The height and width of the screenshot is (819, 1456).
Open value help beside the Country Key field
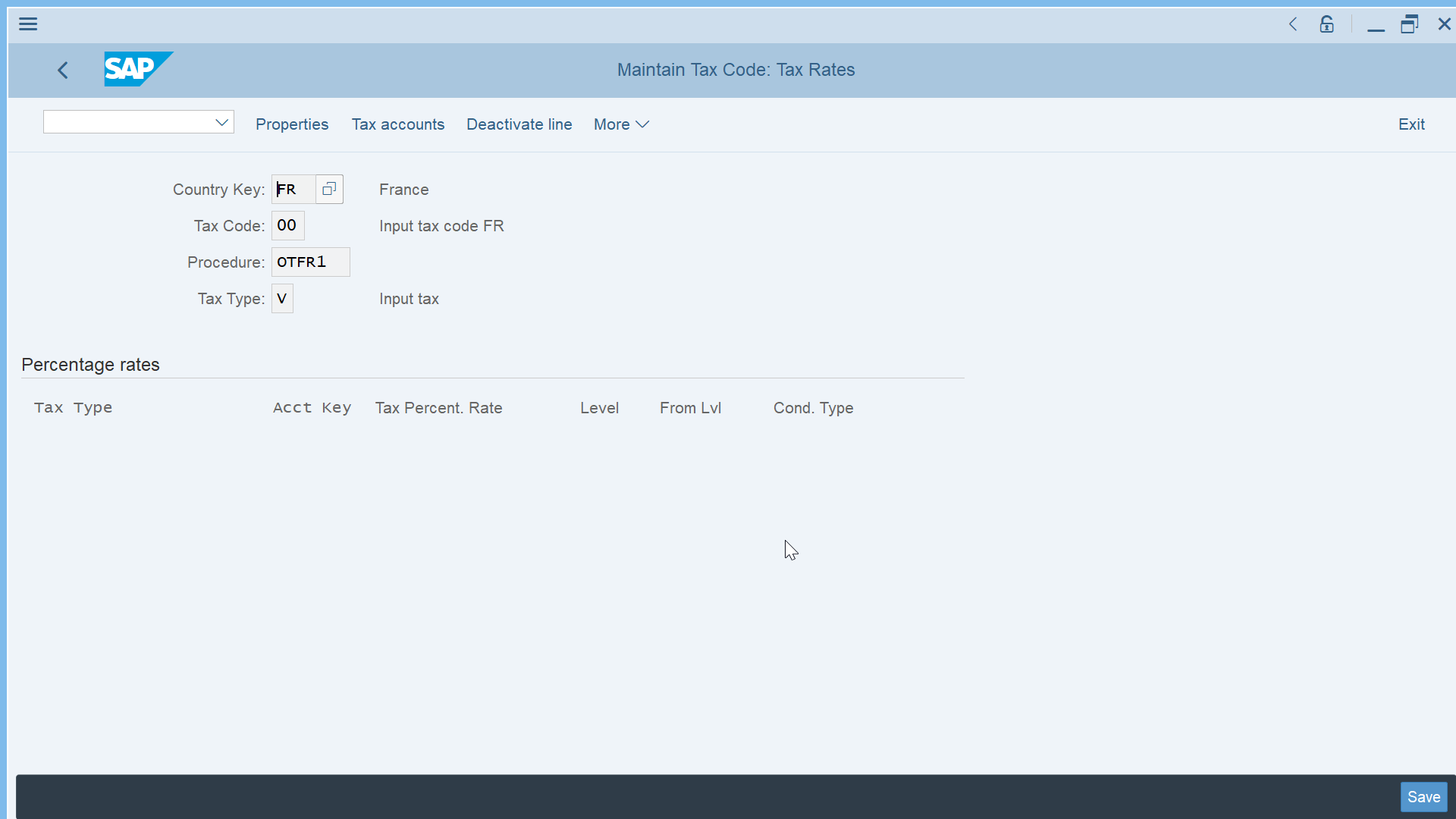328,189
